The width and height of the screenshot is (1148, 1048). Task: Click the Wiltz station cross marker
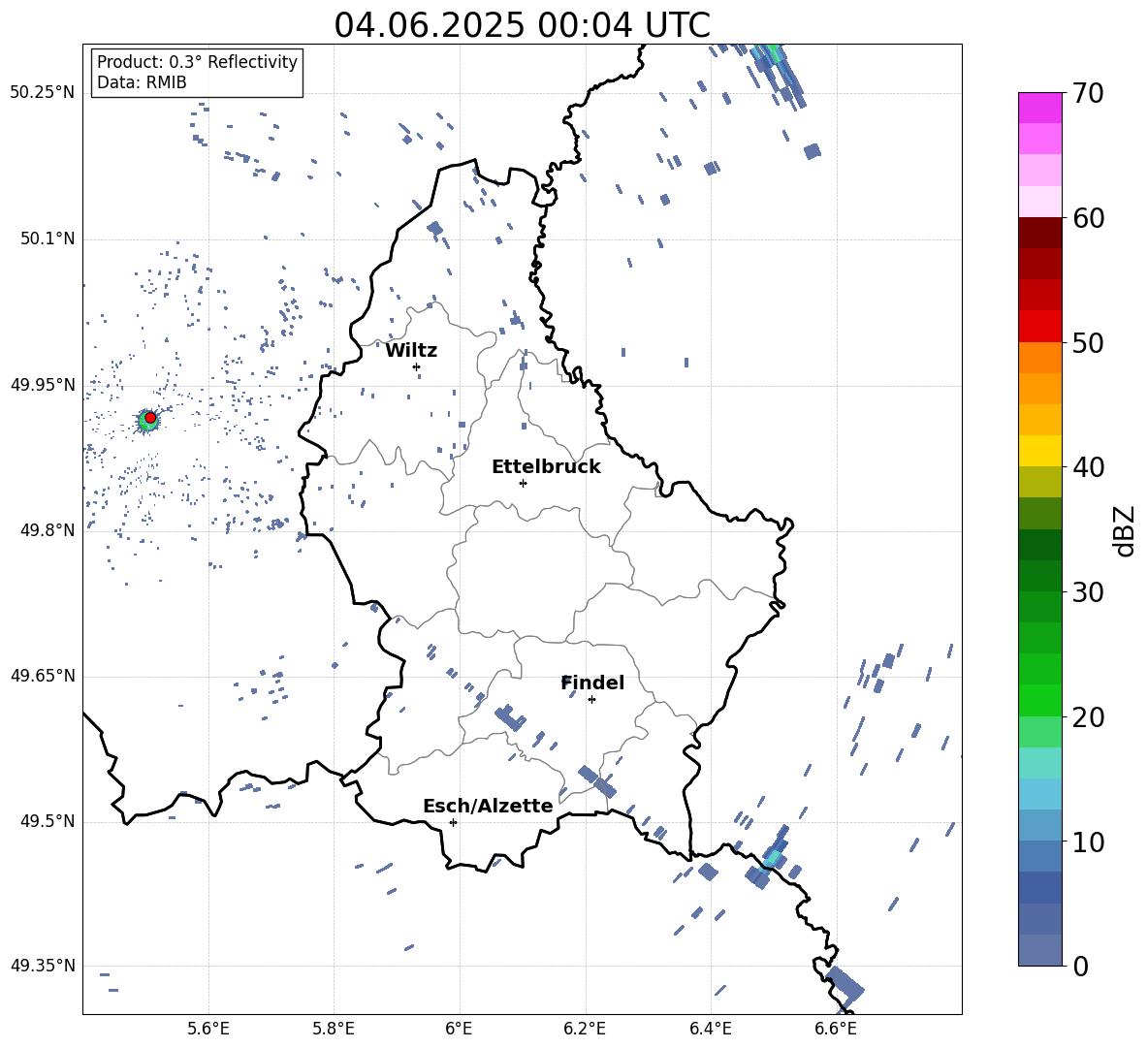click(x=417, y=366)
